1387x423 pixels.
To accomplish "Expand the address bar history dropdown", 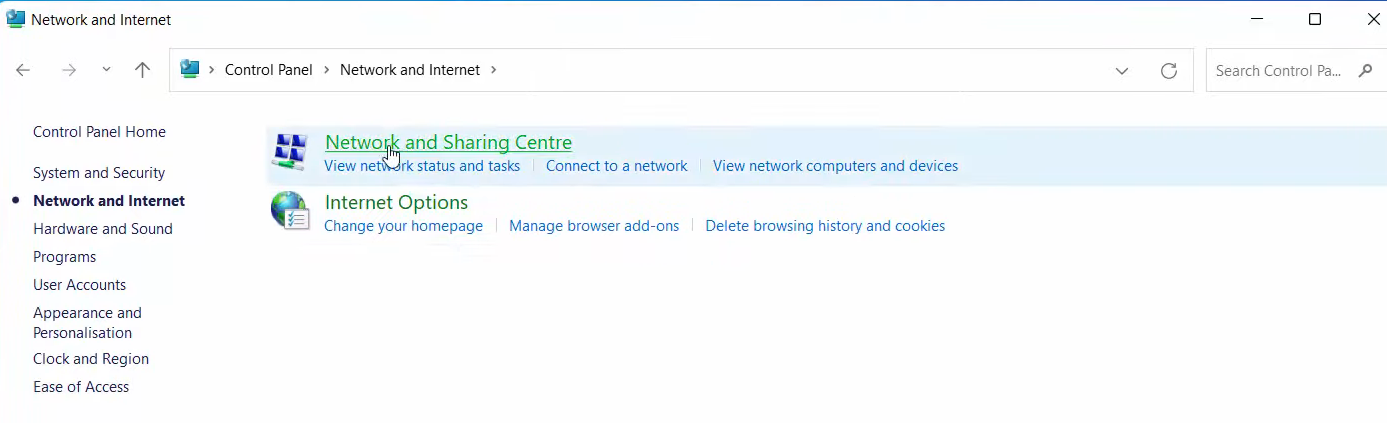I will [x=1122, y=71].
